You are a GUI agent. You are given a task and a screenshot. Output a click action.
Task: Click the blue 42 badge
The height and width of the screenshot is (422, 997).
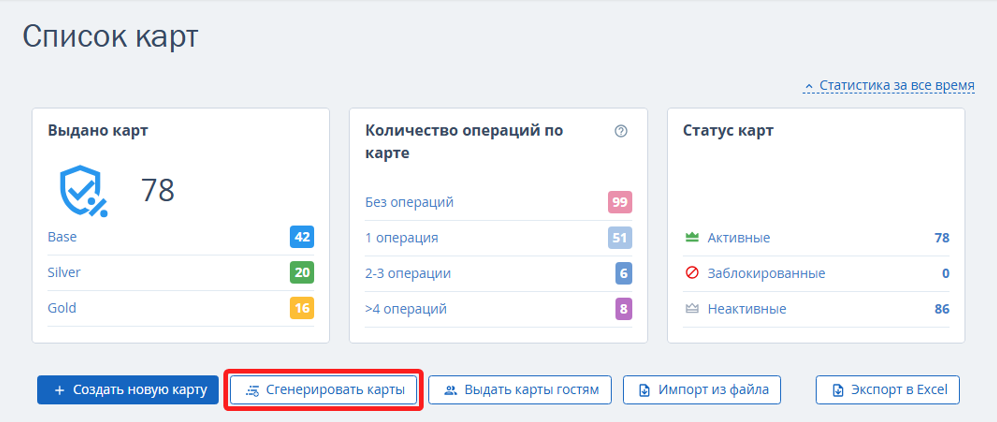302,237
